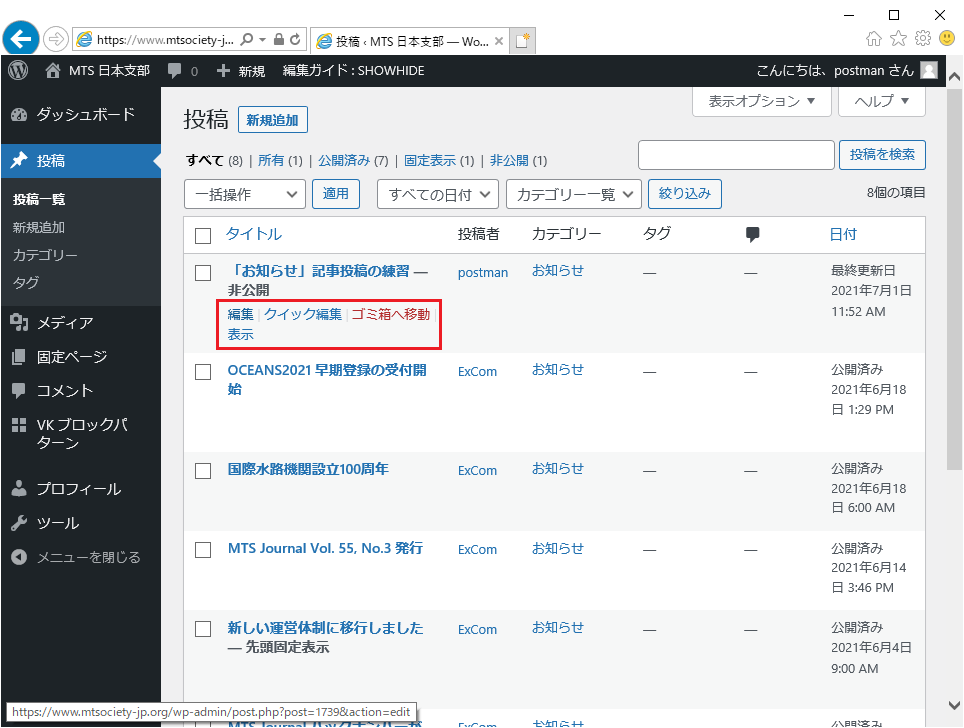The width and height of the screenshot is (964, 728).
Task: Click the comment bubble column header icon
Action: pos(753,235)
